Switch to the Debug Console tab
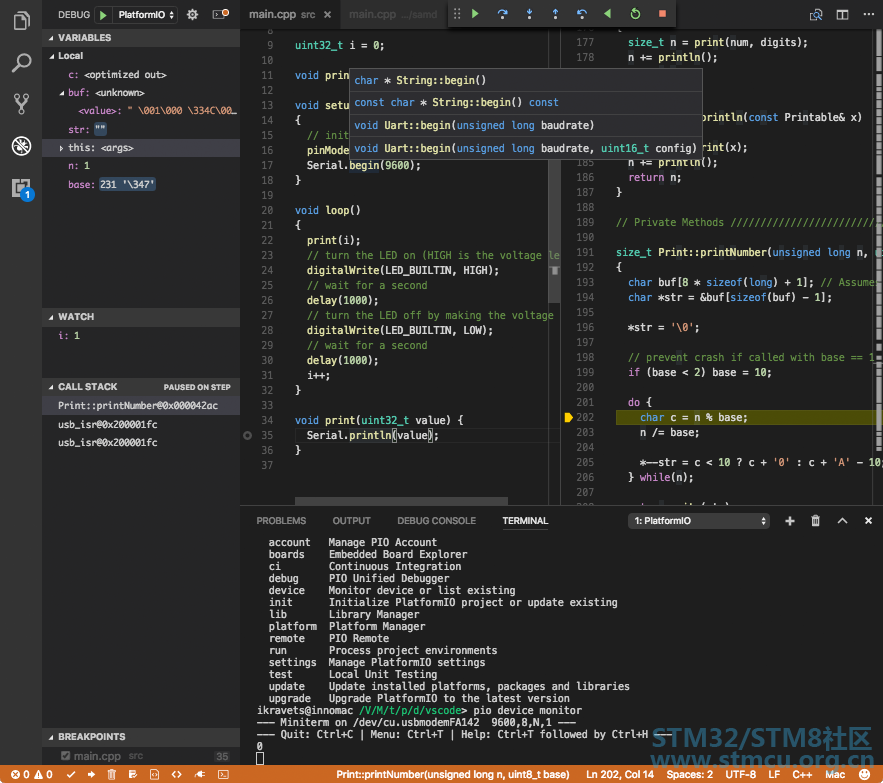Image resolution: width=883 pixels, height=783 pixels. pyautogui.click(x=436, y=521)
